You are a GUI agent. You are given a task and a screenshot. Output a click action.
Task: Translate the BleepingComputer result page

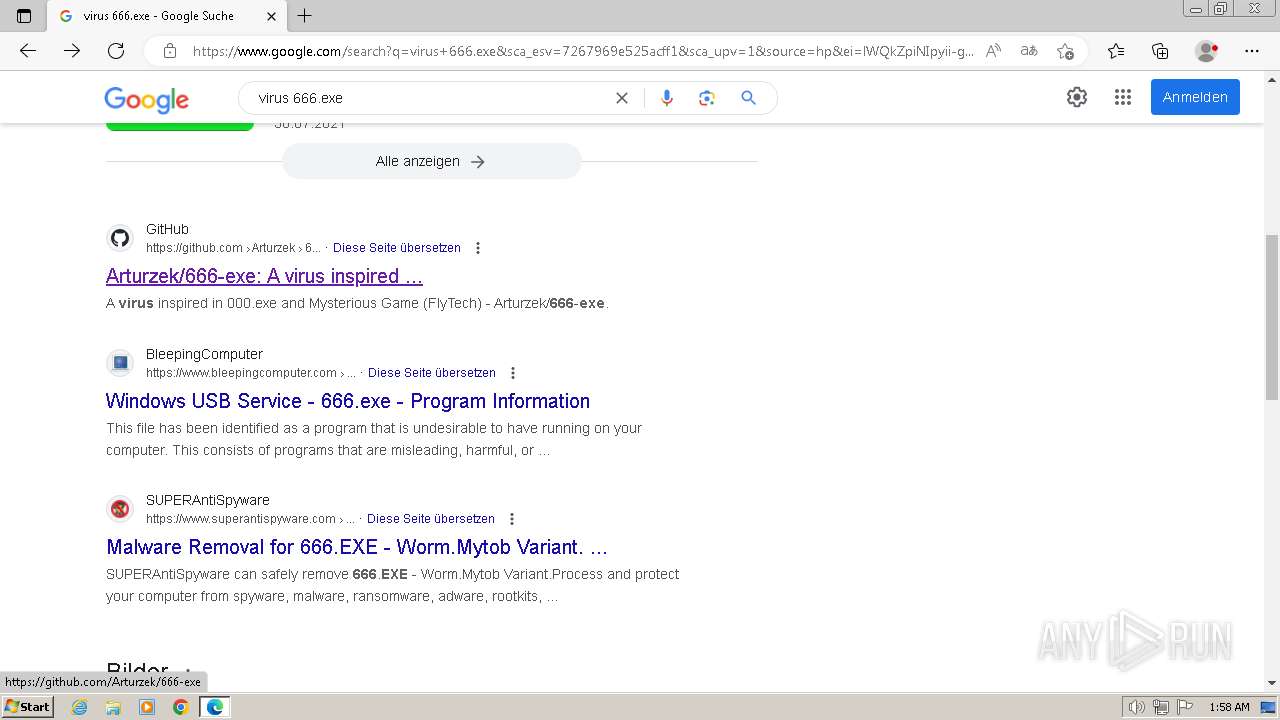pyautogui.click(x=432, y=373)
